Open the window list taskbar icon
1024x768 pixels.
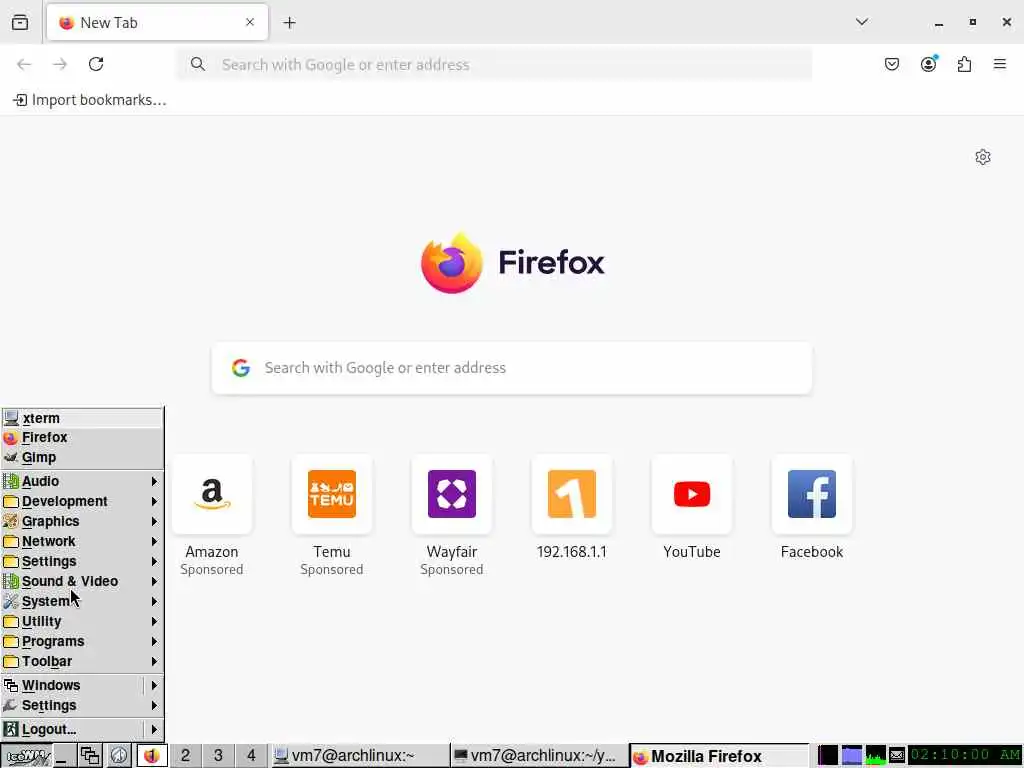tap(90, 756)
